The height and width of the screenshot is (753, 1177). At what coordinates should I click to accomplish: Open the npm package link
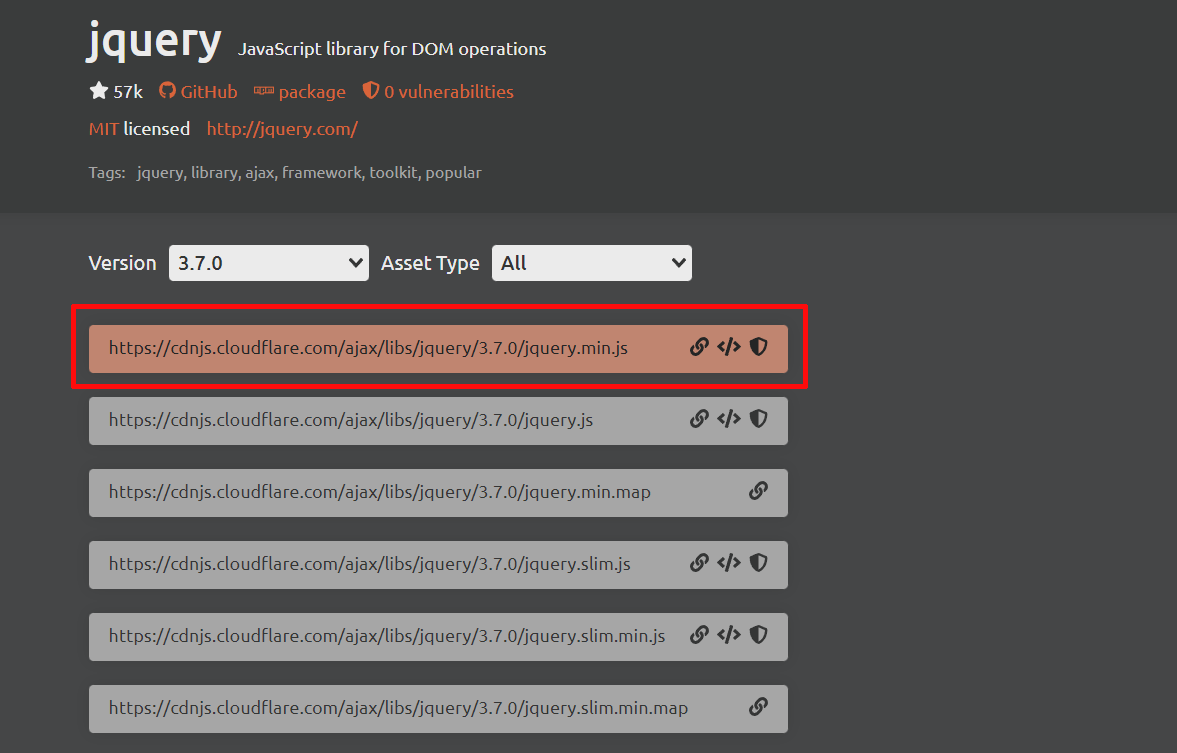tap(300, 92)
